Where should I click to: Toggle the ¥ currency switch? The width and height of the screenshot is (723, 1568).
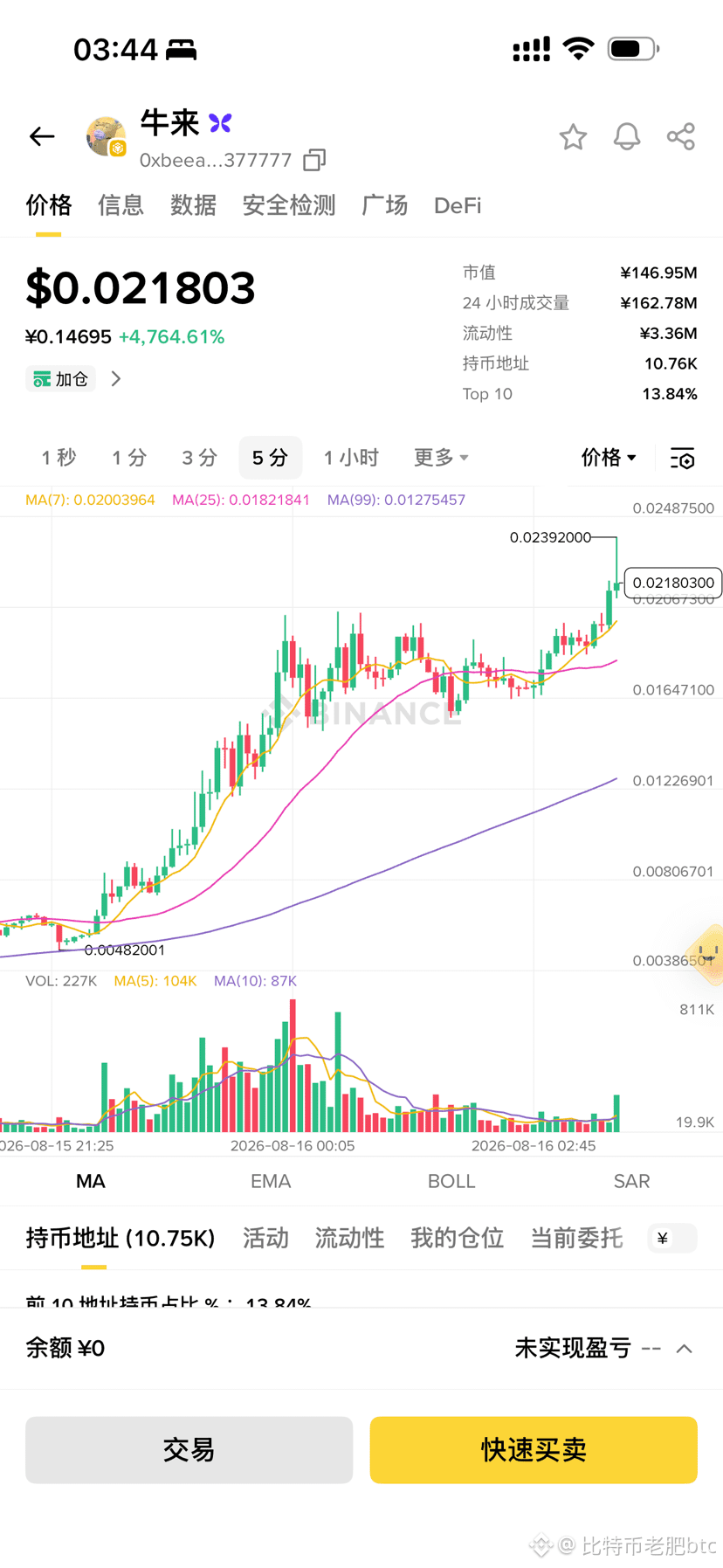[x=672, y=1238]
